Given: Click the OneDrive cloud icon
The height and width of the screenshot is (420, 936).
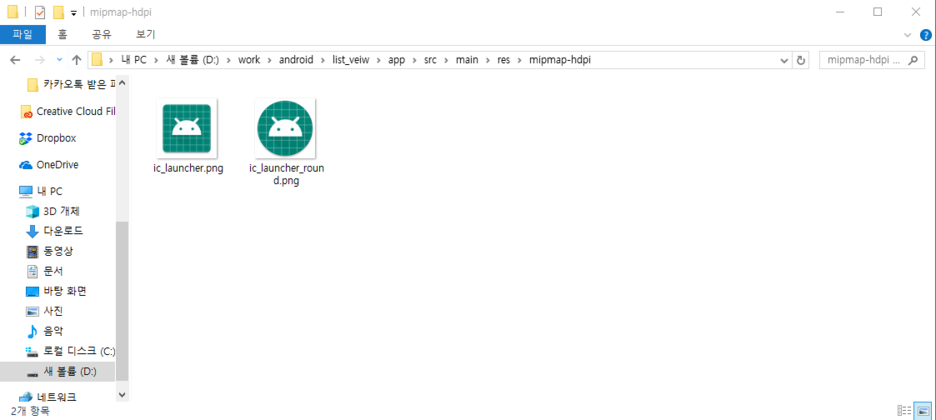Looking at the screenshot, I should pos(25,165).
